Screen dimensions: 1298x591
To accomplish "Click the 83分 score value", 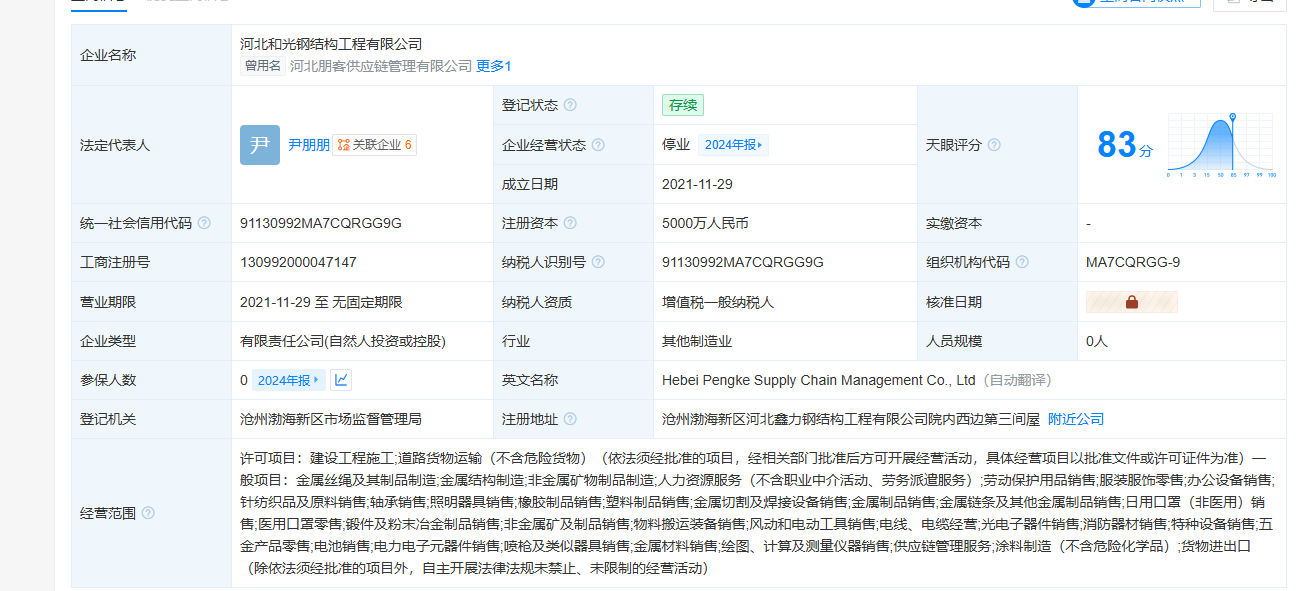I will (x=1125, y=146).
